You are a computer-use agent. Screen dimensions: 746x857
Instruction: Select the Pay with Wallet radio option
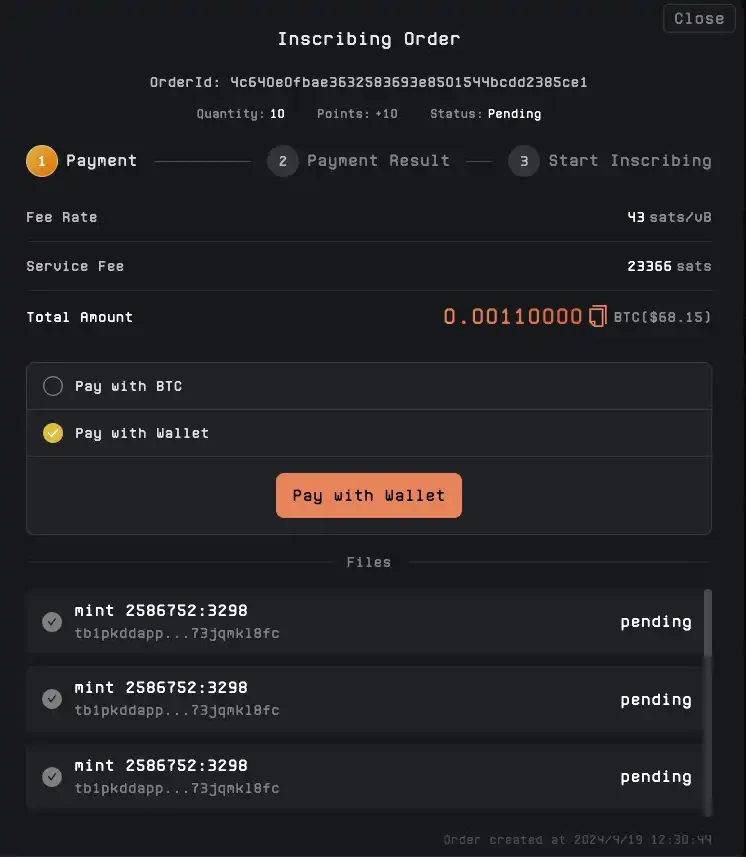[53, 433]
